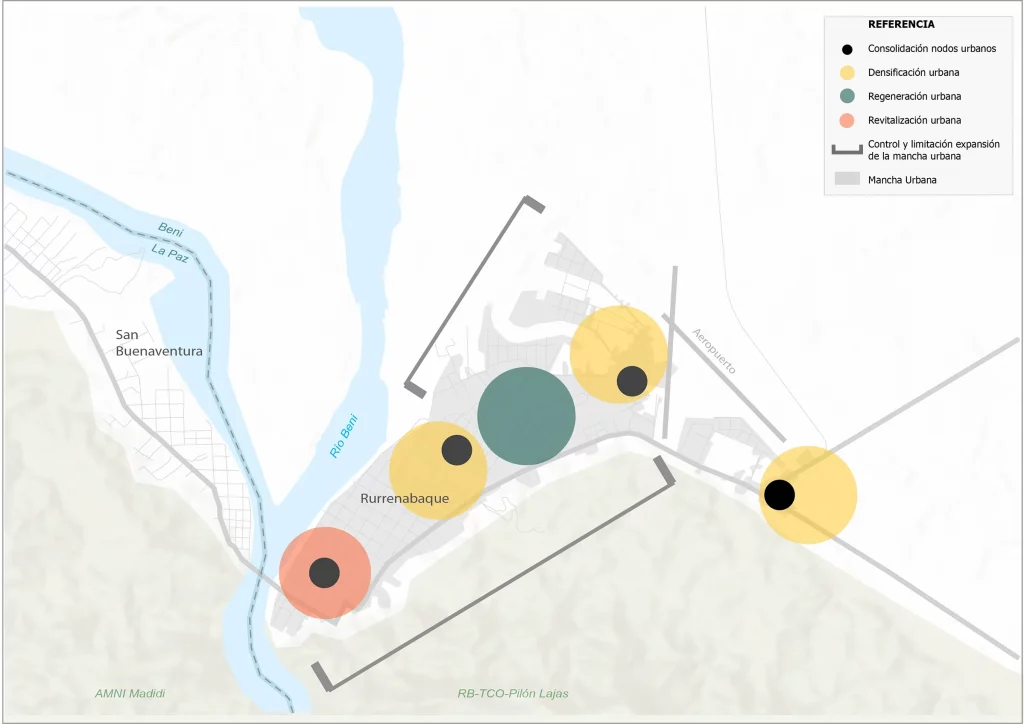The image size is (1024, 724).
Task: Pick the green Regeneración urbana legend swatch
Action: [847, 96]
